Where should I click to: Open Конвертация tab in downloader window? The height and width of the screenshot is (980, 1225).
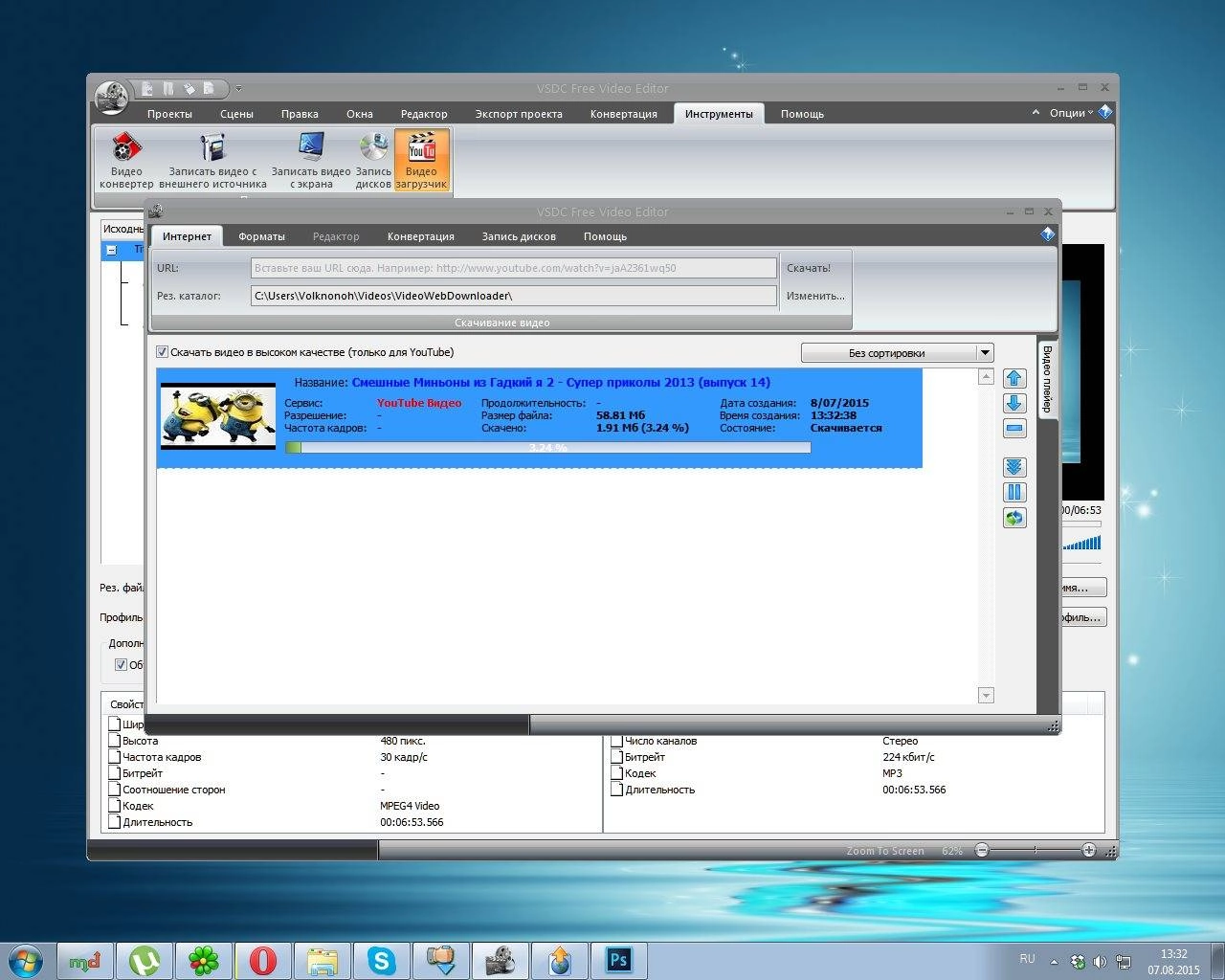click(x=420, y=236)
